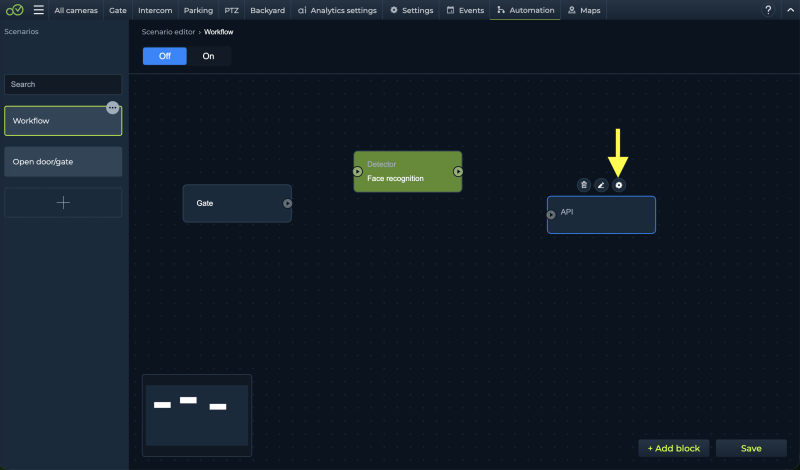Open Workflow scenario options ellipsis
The height and width of the screenshot is (470, 800).
click(x=113, y=108)
